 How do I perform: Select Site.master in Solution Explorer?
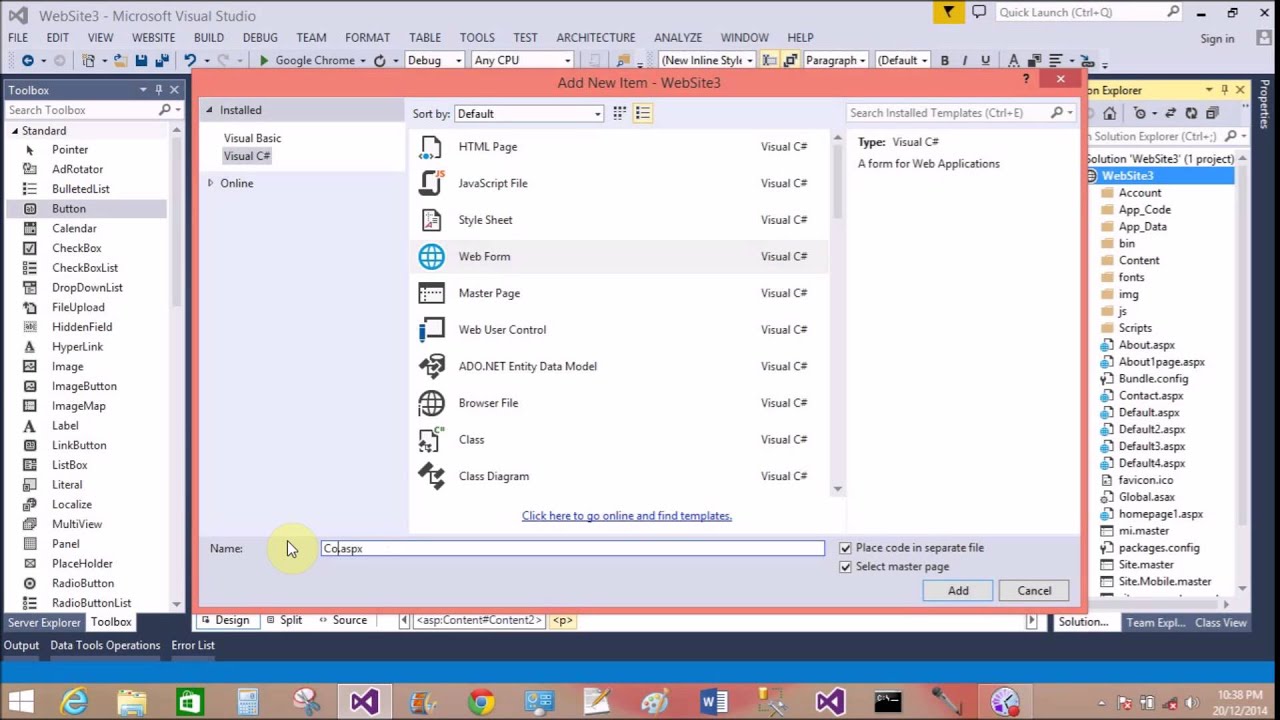(1146, 565)
